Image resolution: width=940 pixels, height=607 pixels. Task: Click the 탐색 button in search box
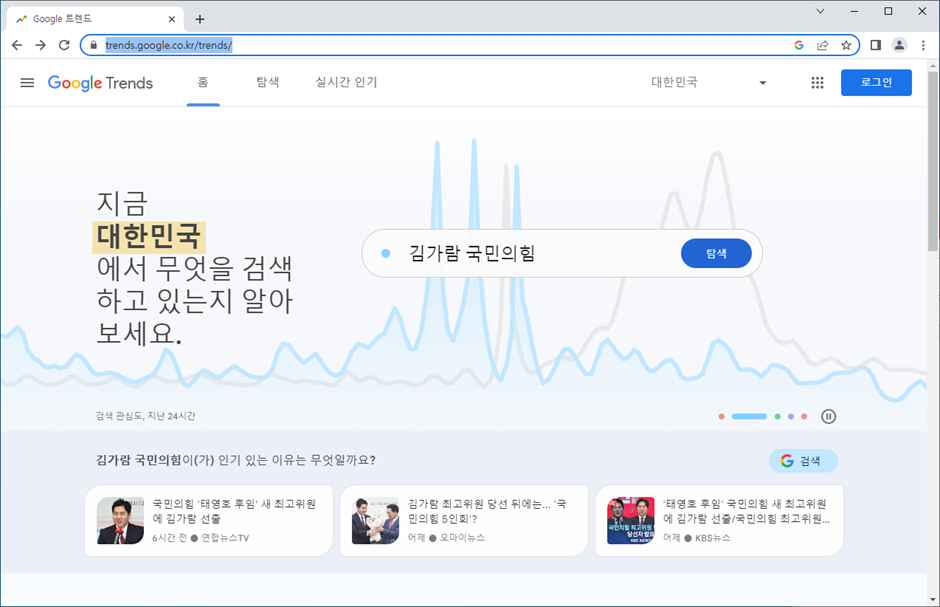tap(716, 253)
